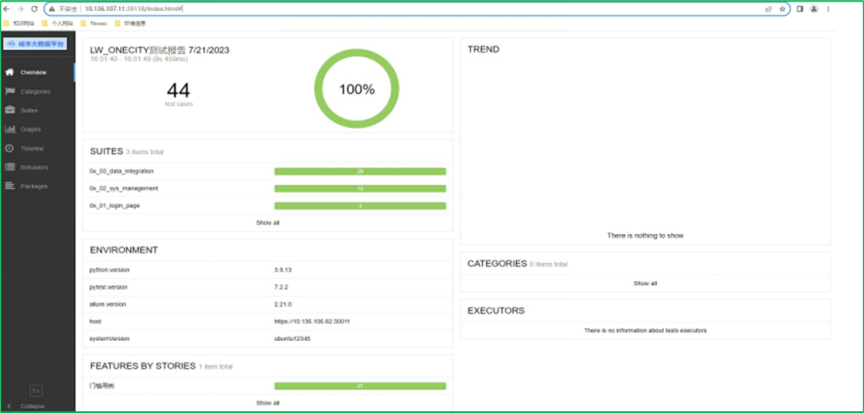Click the browser address bar URL

click(140, 8)
